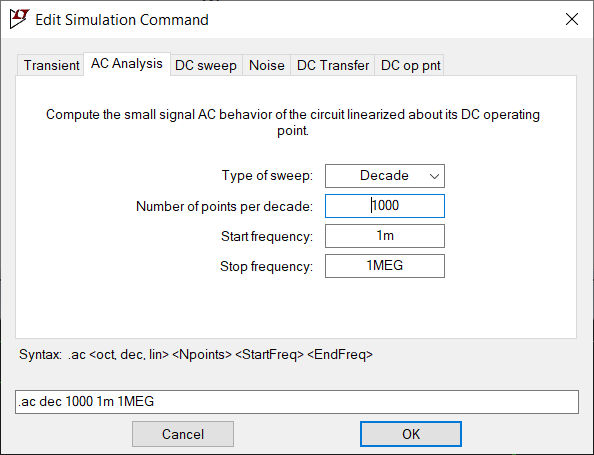Image resolution: width=594 pixels, height=455 pixels.
Task: Focus the Number of points per decade field
Action: tap(385, 206)
